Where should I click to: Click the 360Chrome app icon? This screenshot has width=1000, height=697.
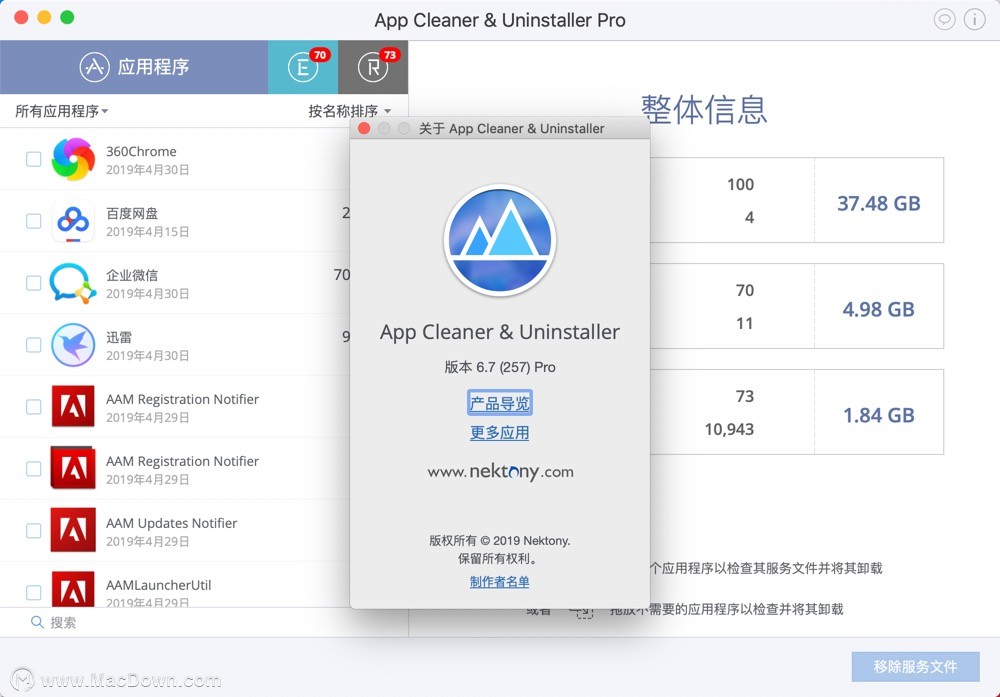pyautogui.click(x=73, y=159)
